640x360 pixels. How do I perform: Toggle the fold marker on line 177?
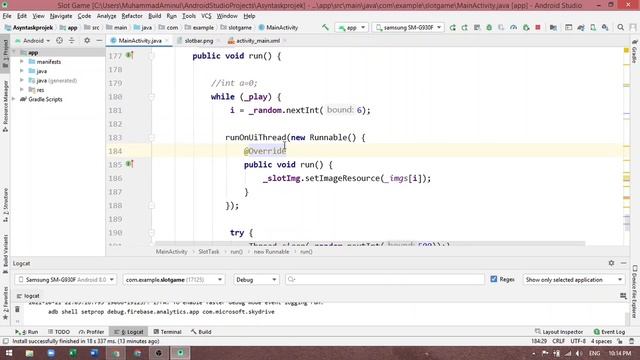[x=151, y=56]
